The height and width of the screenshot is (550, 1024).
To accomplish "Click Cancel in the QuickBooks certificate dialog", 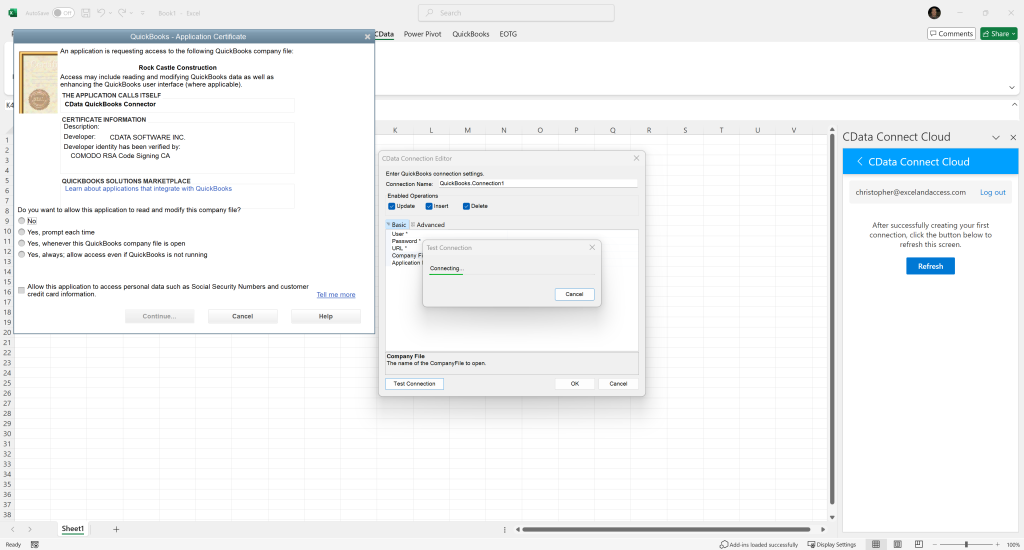I will [242, 316].
